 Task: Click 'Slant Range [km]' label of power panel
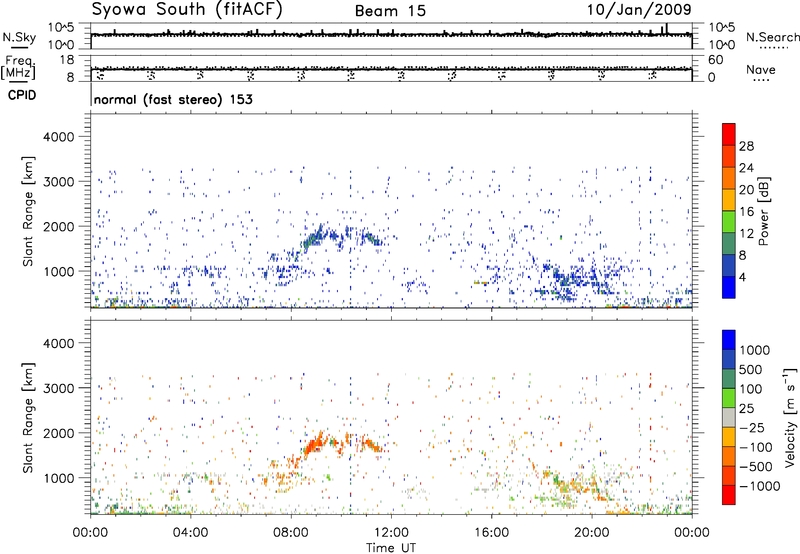click(x=28, y=211)
